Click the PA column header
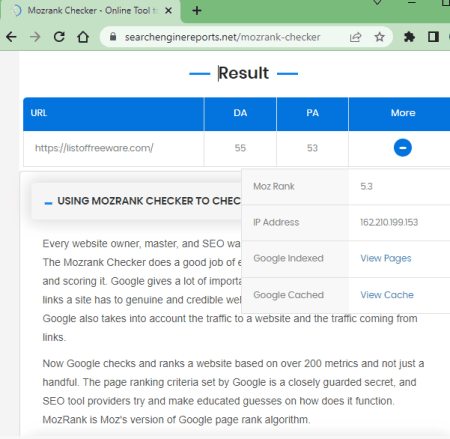450x439 pixels. [x=312, y=113]
